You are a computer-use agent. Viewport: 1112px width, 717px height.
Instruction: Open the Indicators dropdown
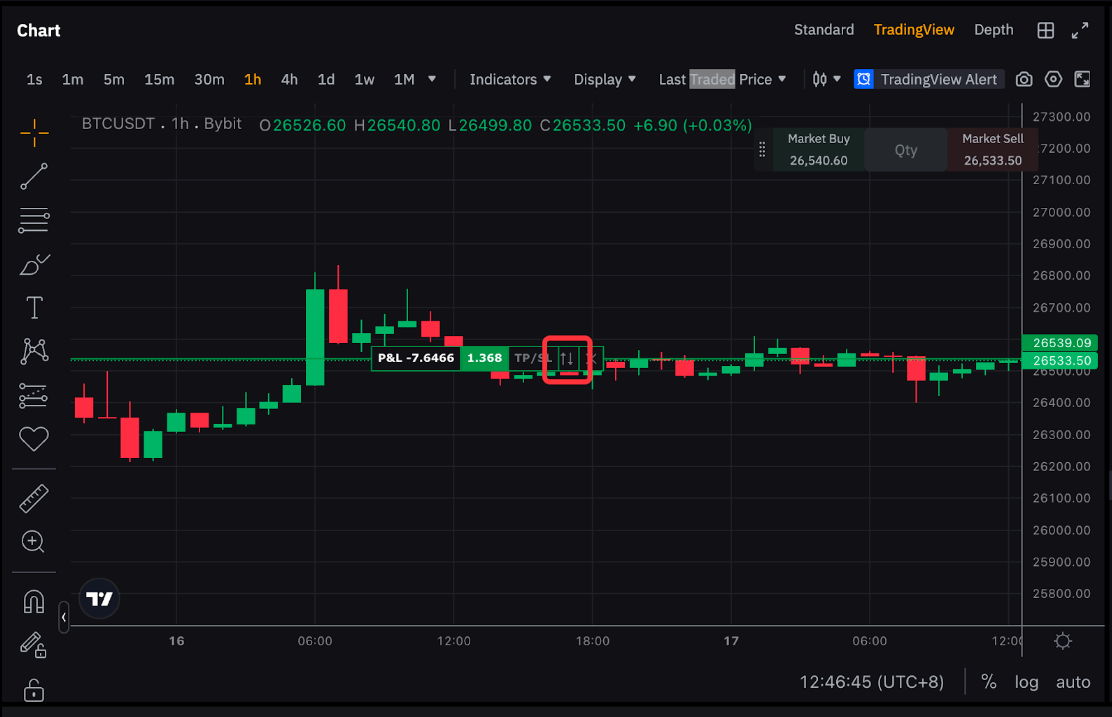pos(509,79)
